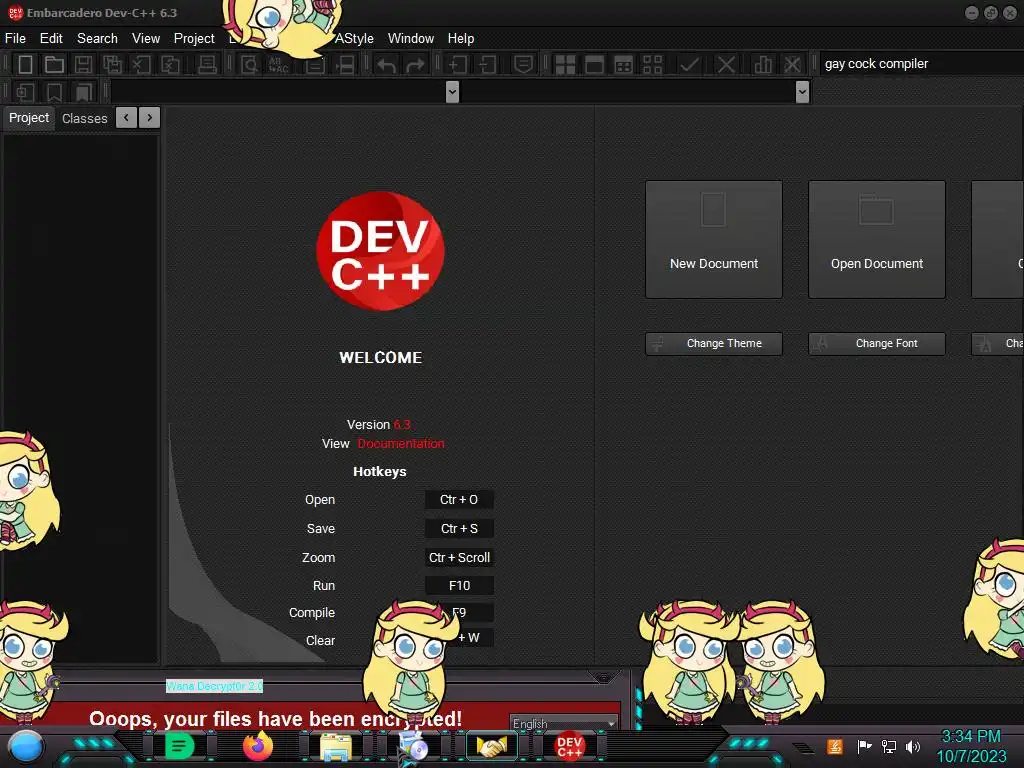The height and width of the screenshot is (768, 1024).
Task: Click the Compile four-squares toolbar icon
Action: 565,64
